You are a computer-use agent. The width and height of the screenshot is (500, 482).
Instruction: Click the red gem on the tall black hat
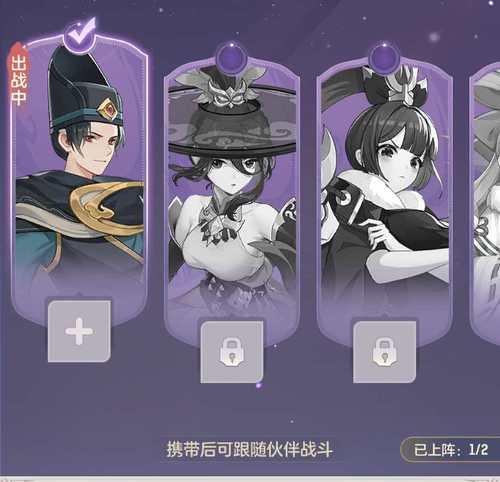(109, 109)
